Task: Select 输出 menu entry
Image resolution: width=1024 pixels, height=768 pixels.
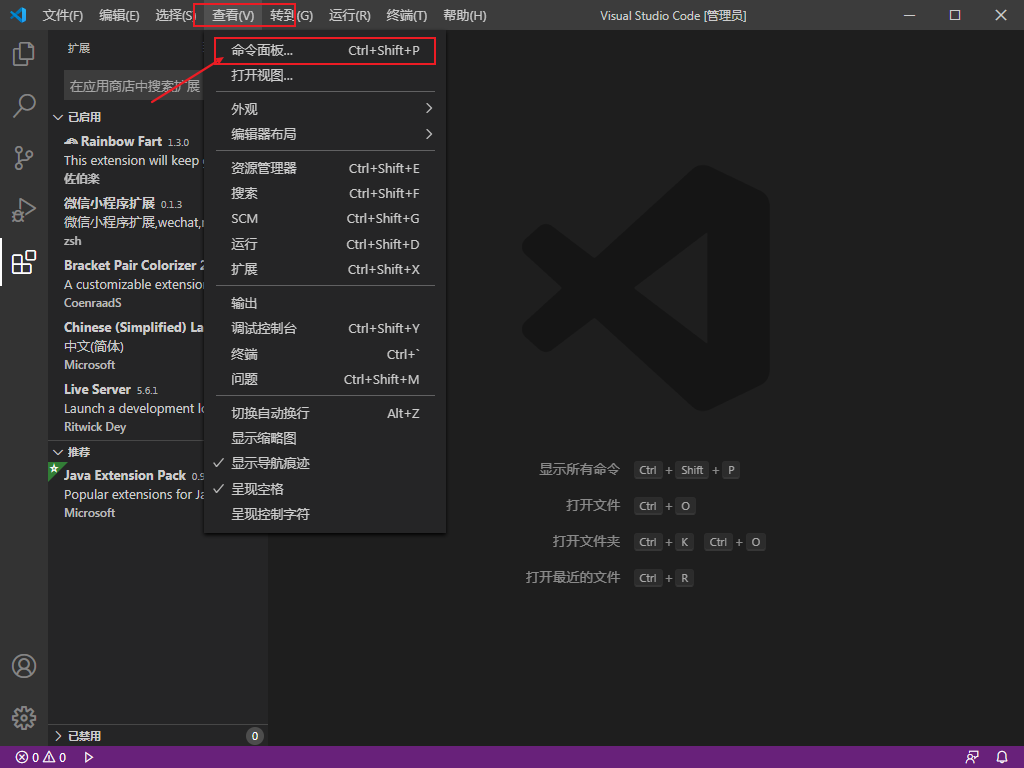Action: [x=325, y=303]
